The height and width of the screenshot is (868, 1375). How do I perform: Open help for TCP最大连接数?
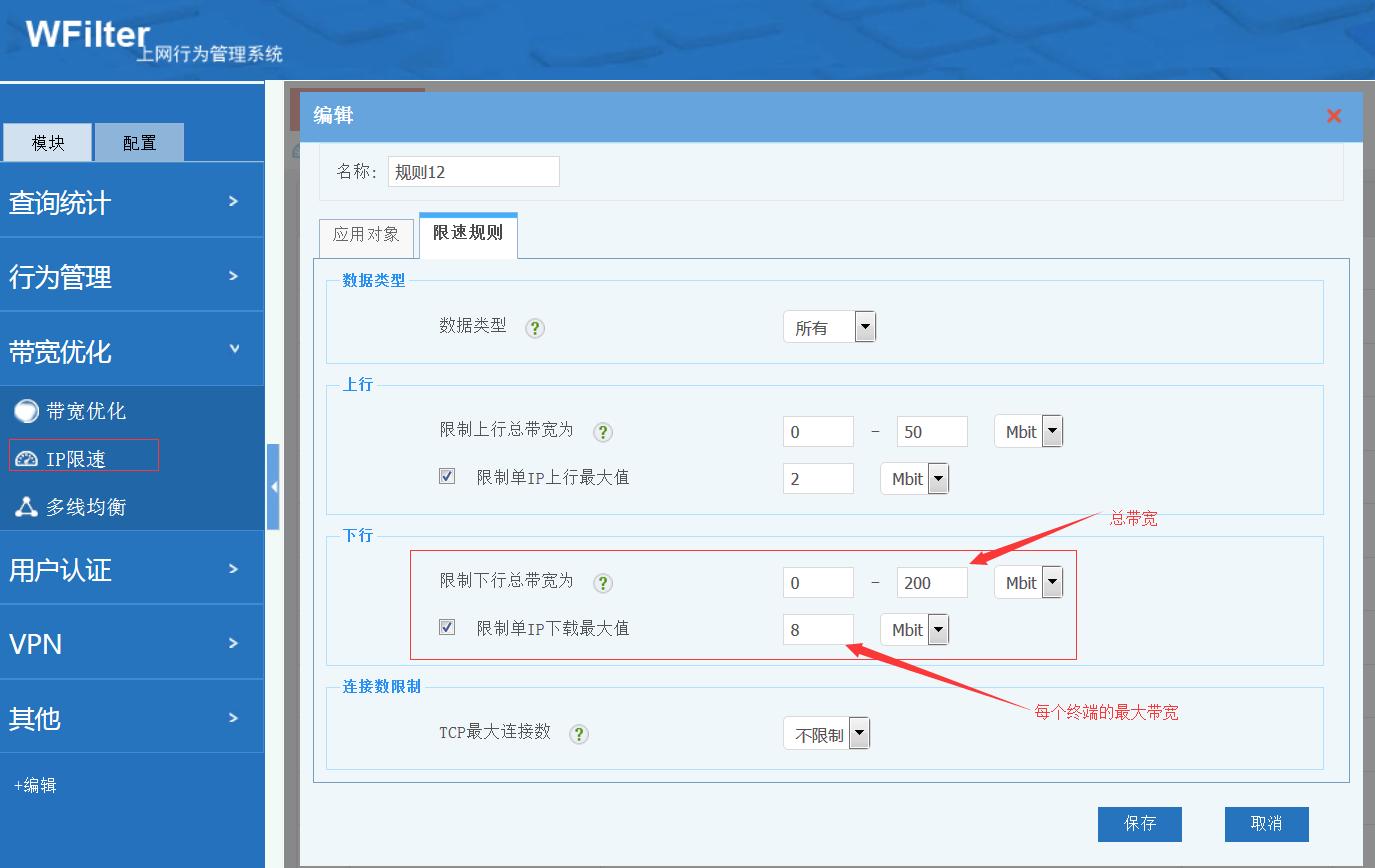click(x=578, y=733)
